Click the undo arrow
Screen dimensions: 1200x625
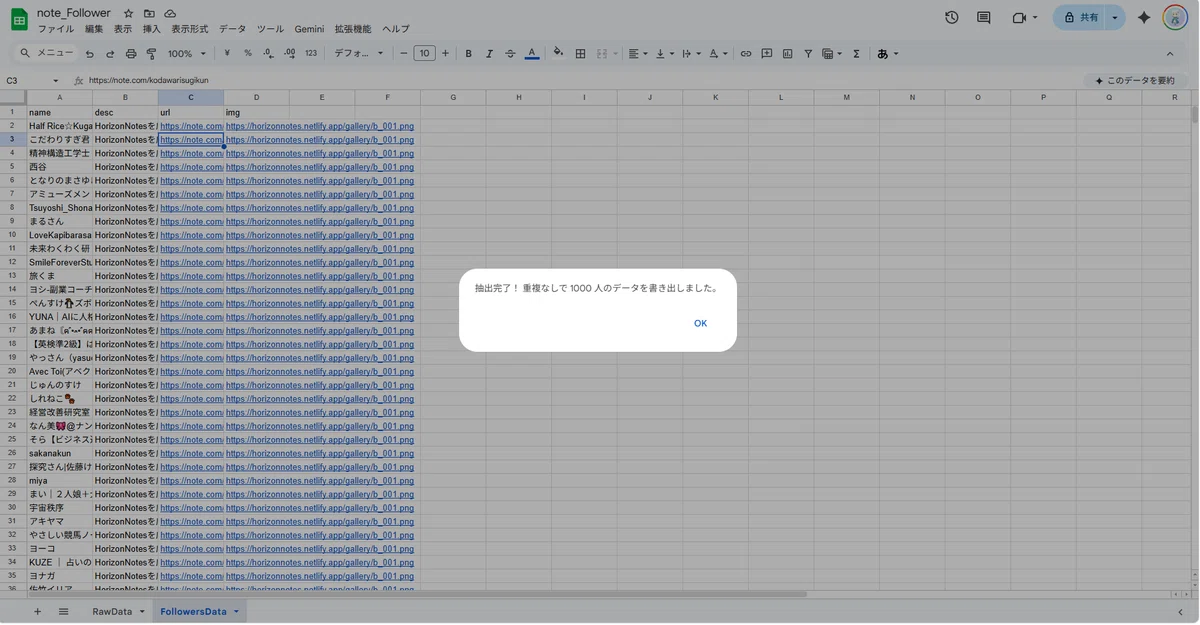[90, 54]
